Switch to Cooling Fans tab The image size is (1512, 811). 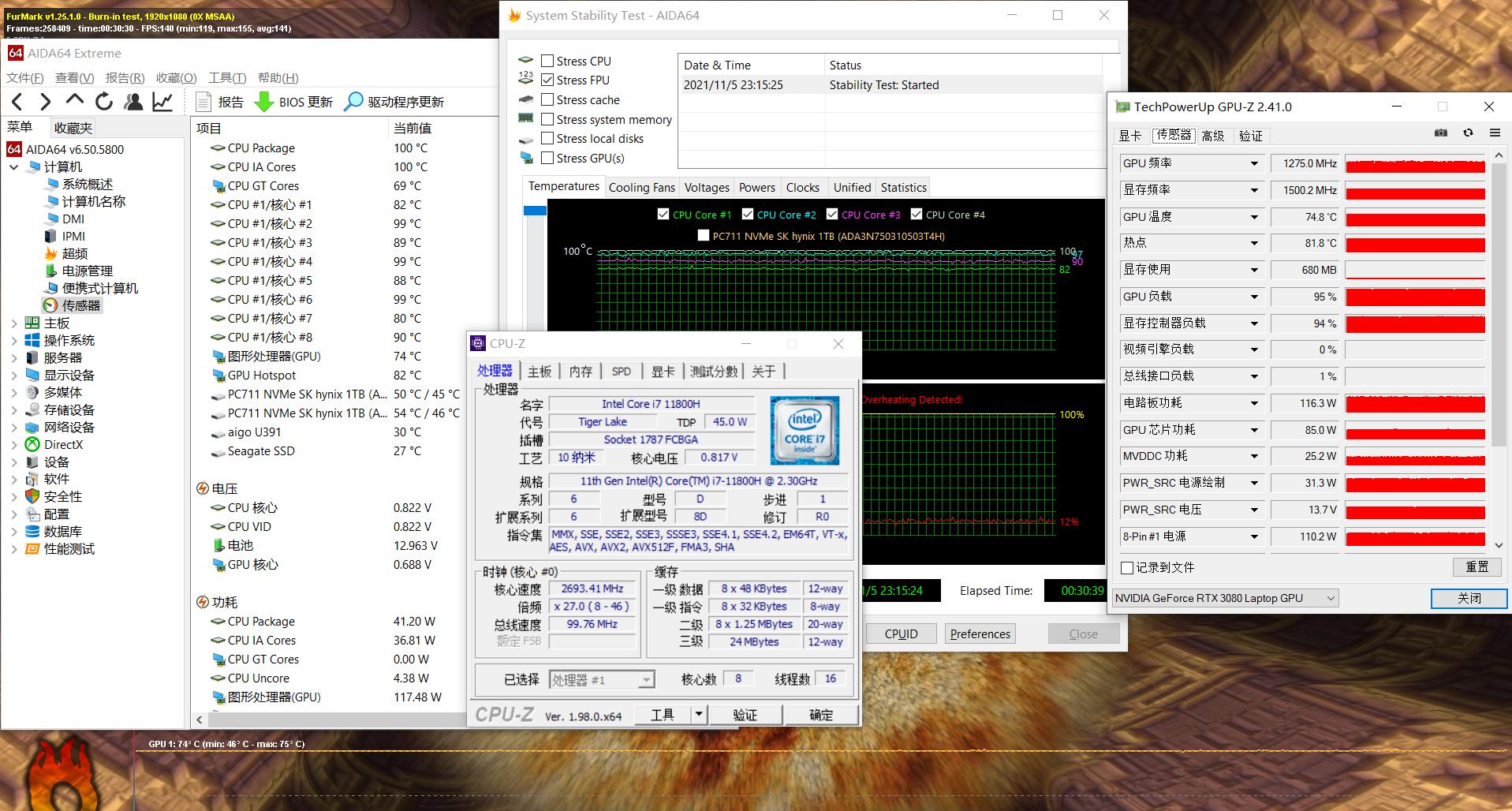pyautogui.click(x=642, y=187)
